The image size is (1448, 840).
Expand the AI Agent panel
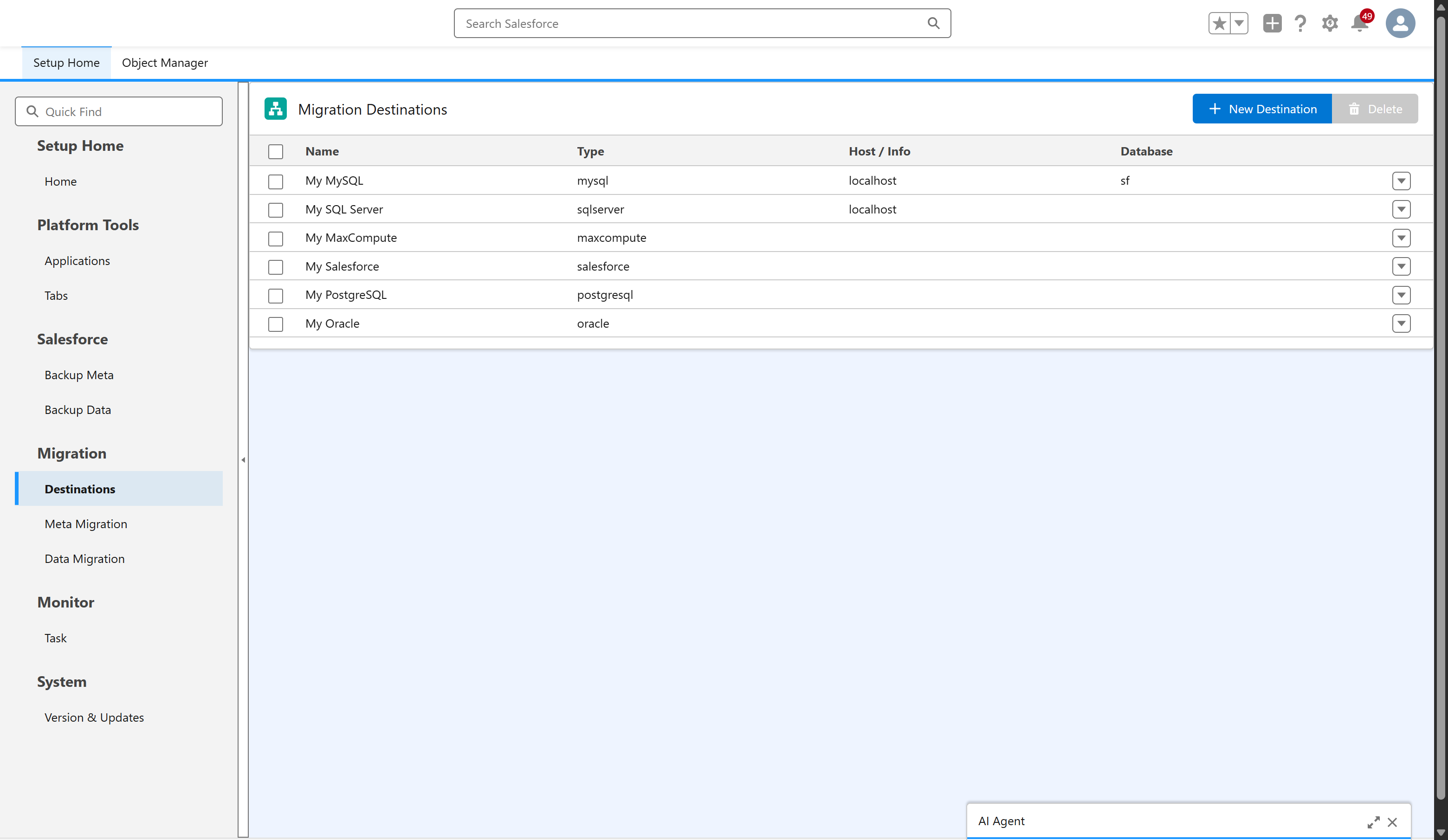pos(1373,821)
